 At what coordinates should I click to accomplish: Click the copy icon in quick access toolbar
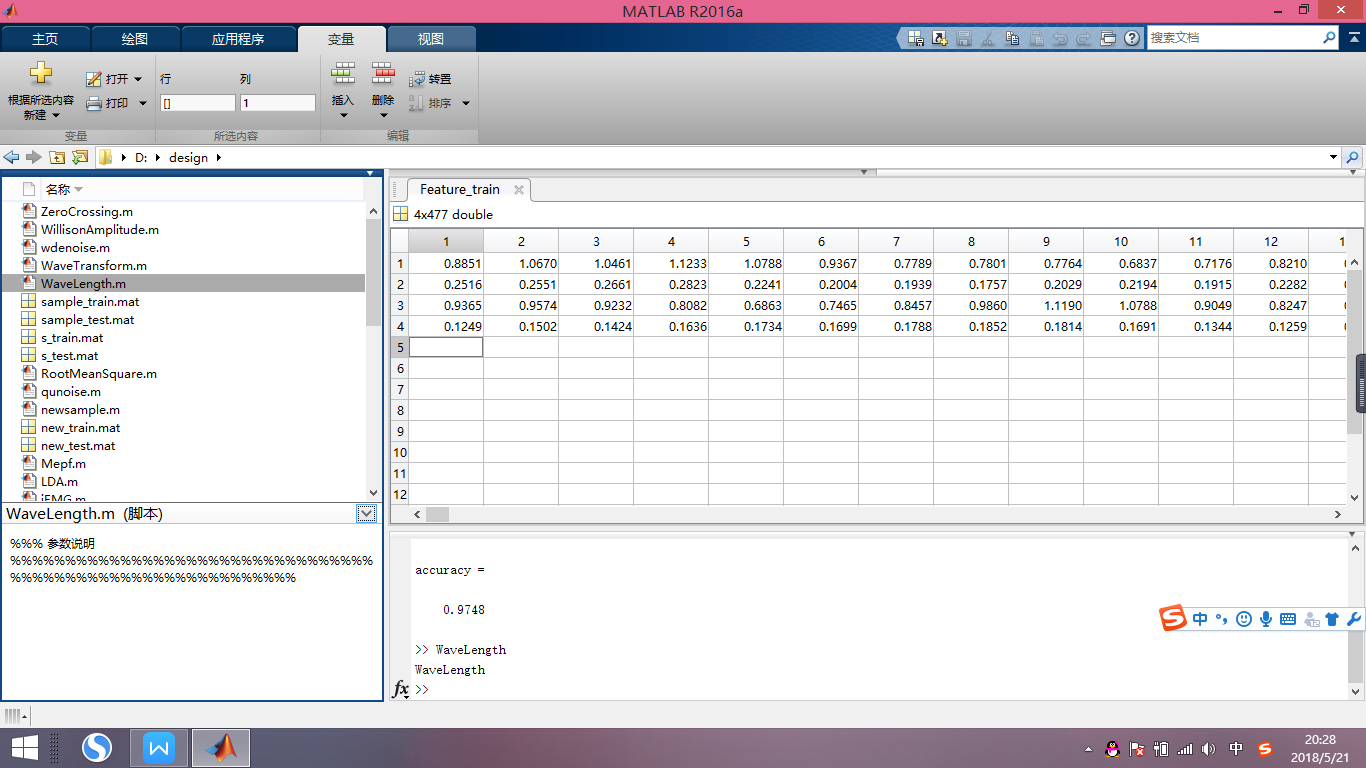(1012, 38)
